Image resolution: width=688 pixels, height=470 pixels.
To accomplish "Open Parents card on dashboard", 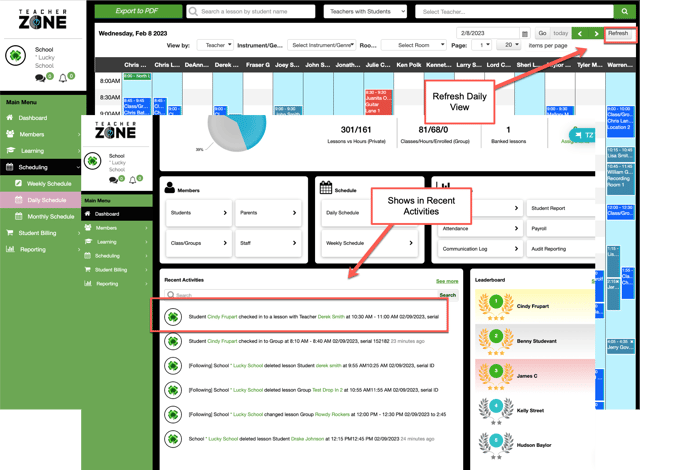I will click(268, 213).
